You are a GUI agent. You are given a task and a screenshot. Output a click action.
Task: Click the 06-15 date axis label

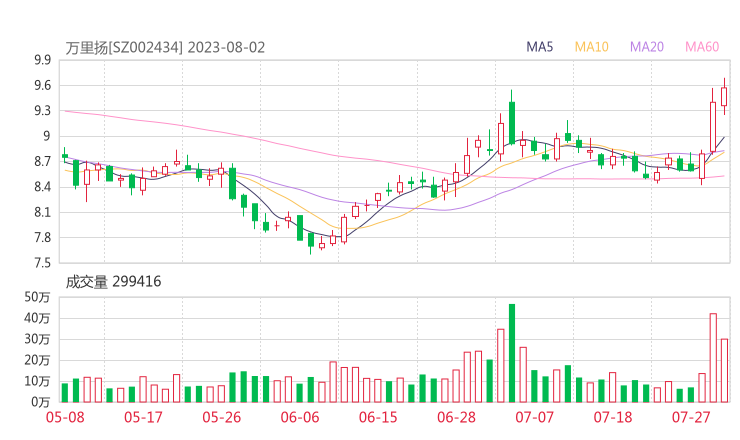(378, 417)
